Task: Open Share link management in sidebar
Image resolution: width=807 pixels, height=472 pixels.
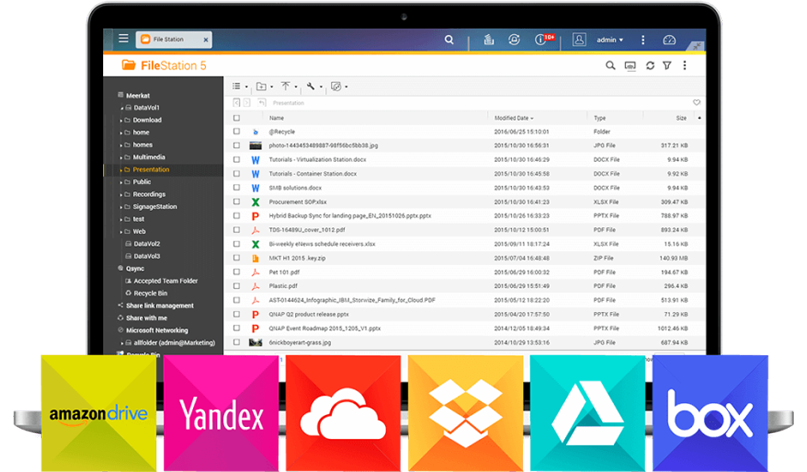Action: click(x=160, y=305)
